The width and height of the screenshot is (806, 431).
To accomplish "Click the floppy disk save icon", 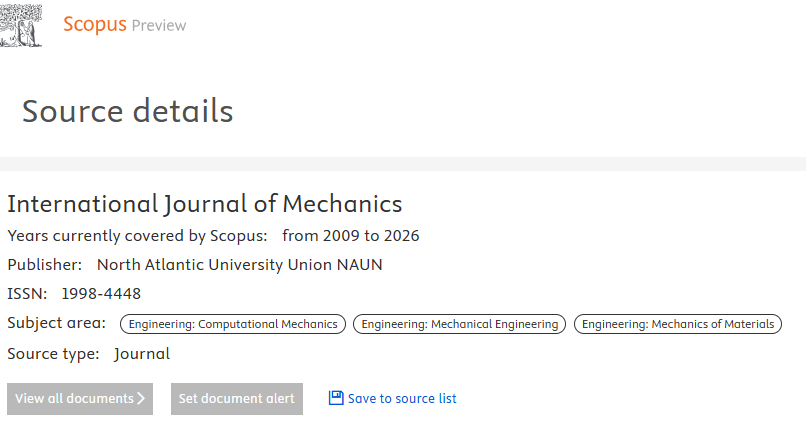I will (x=336, y=398).
